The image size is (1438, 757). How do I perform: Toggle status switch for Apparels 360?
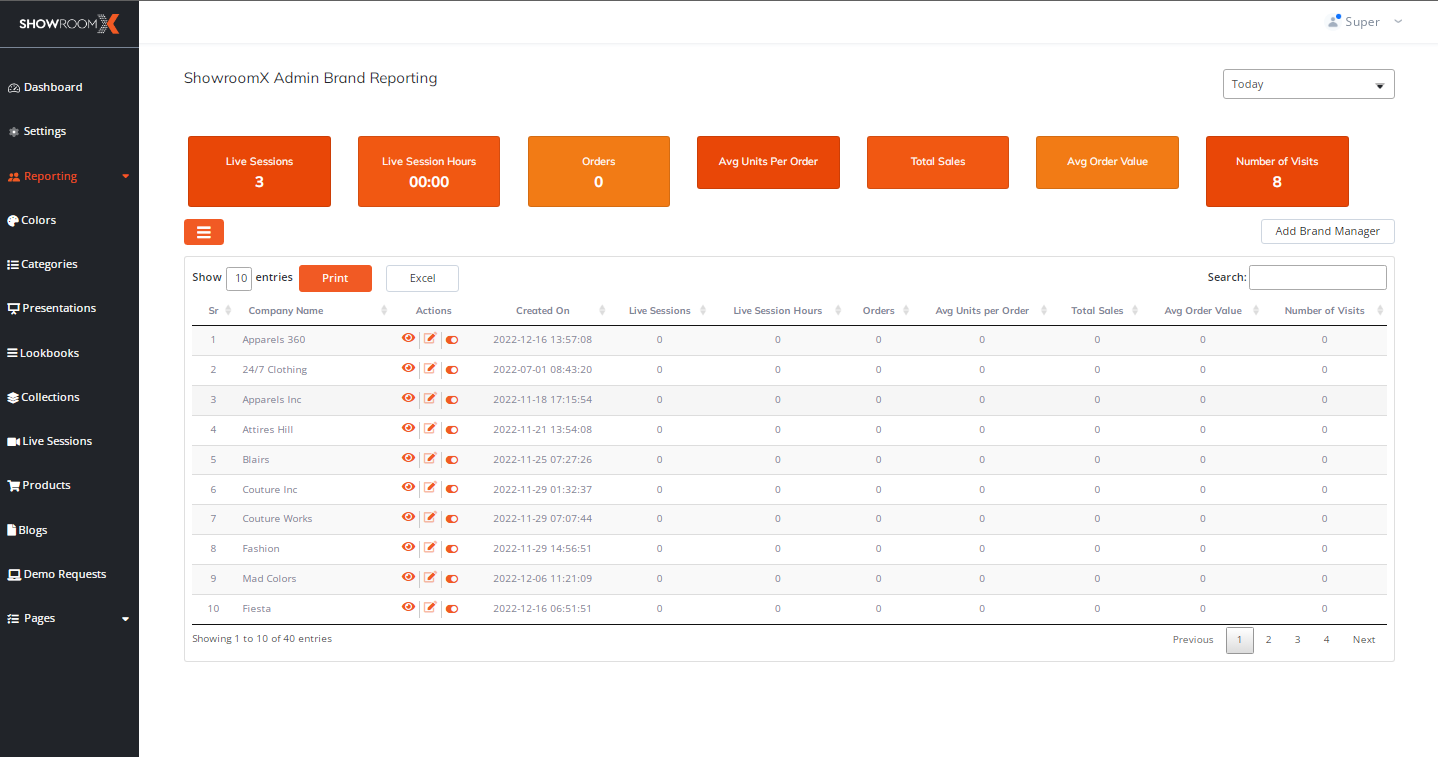point(452,340)
